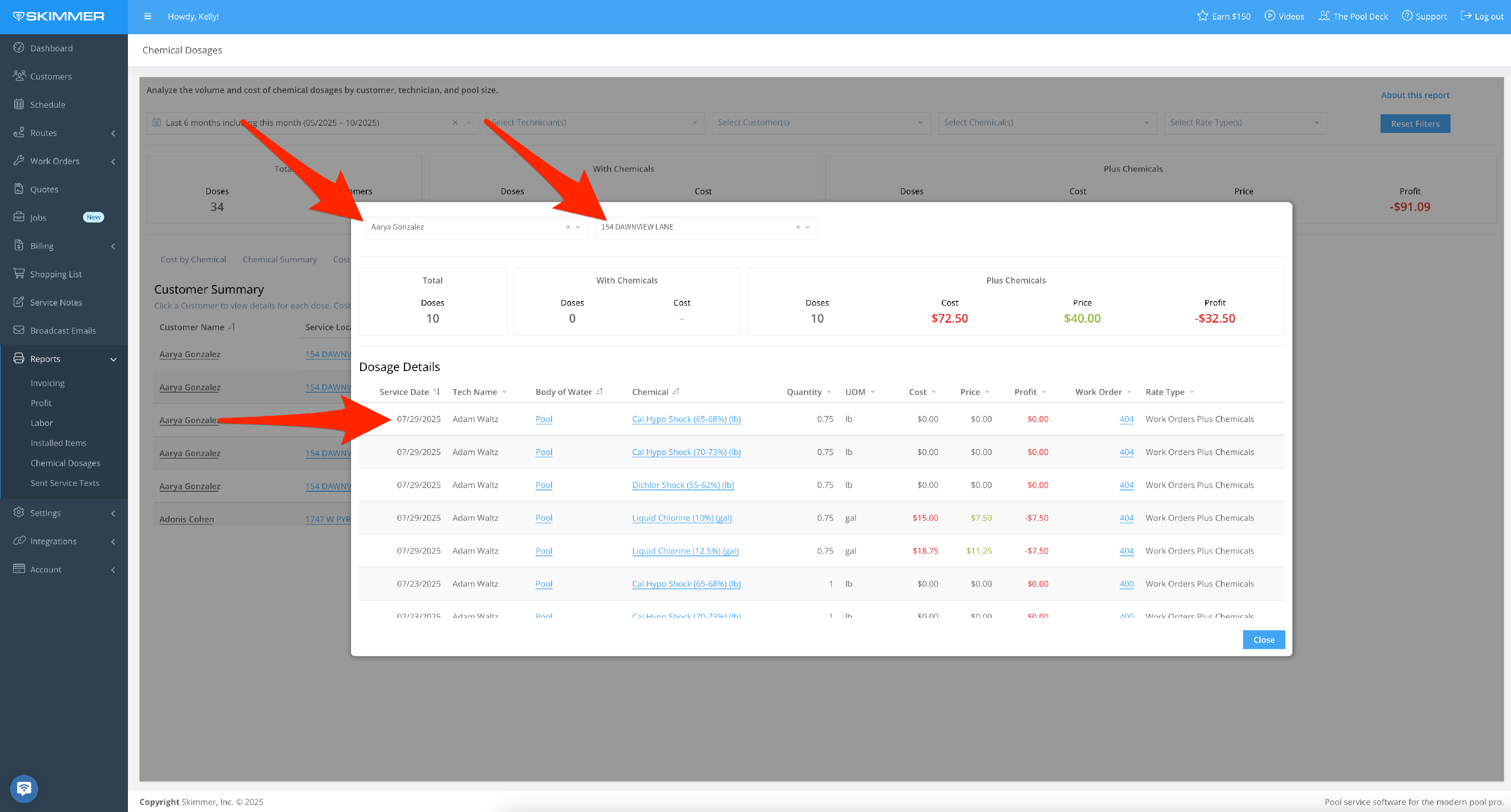Open the Shopping List cart icon
The height and width of the screenshot is (812, 1511).
click(19, 274)
